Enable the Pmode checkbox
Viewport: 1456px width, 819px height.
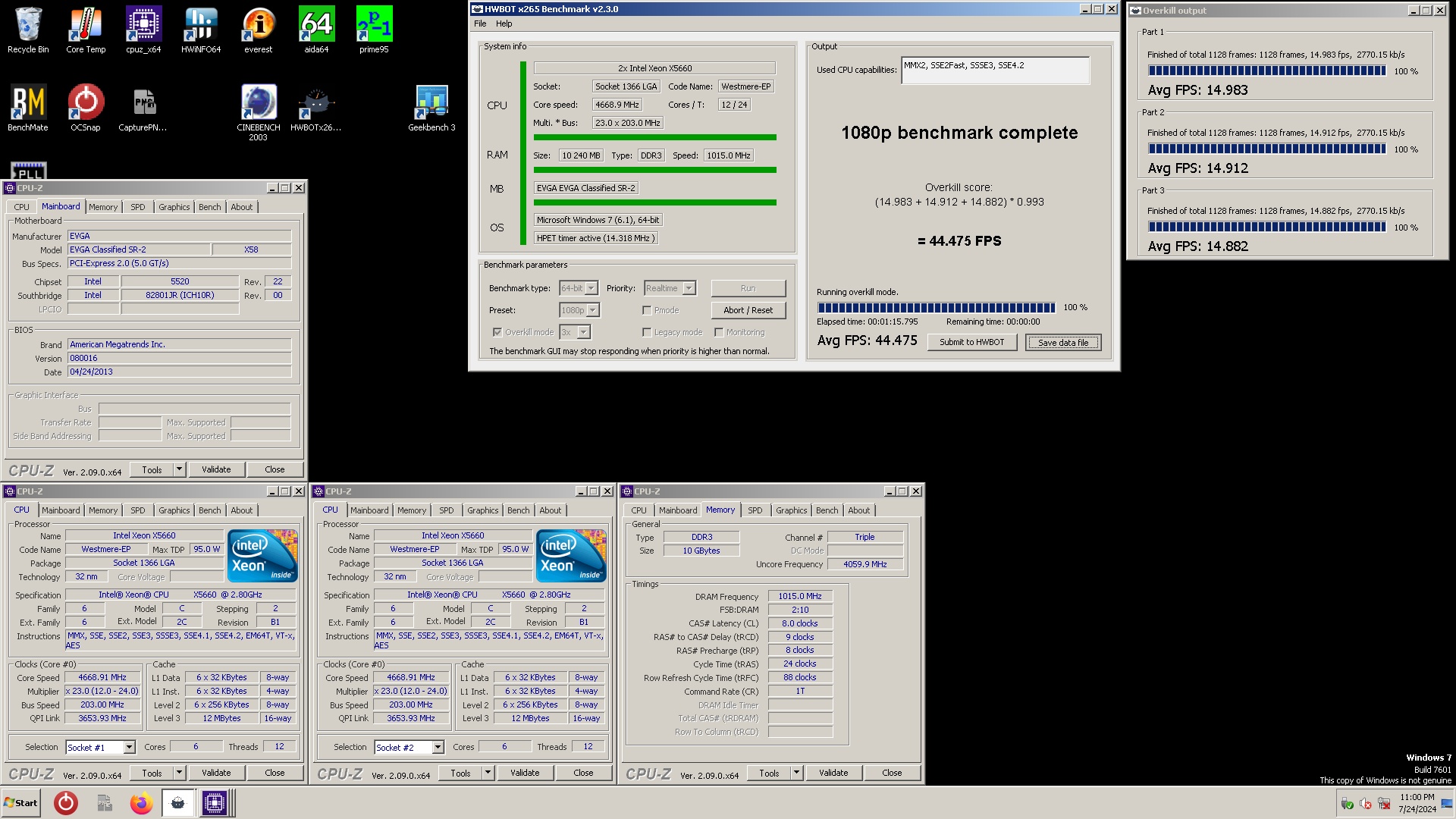coord(647,310)
